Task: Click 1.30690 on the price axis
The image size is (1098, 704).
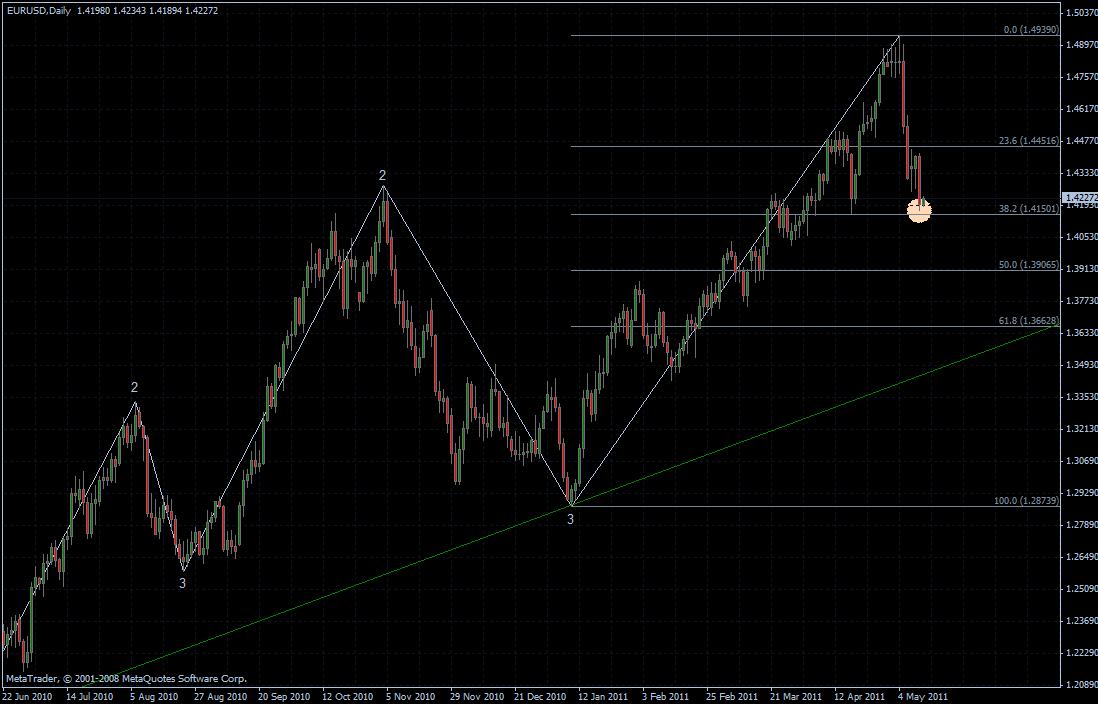Action: 1082,460
